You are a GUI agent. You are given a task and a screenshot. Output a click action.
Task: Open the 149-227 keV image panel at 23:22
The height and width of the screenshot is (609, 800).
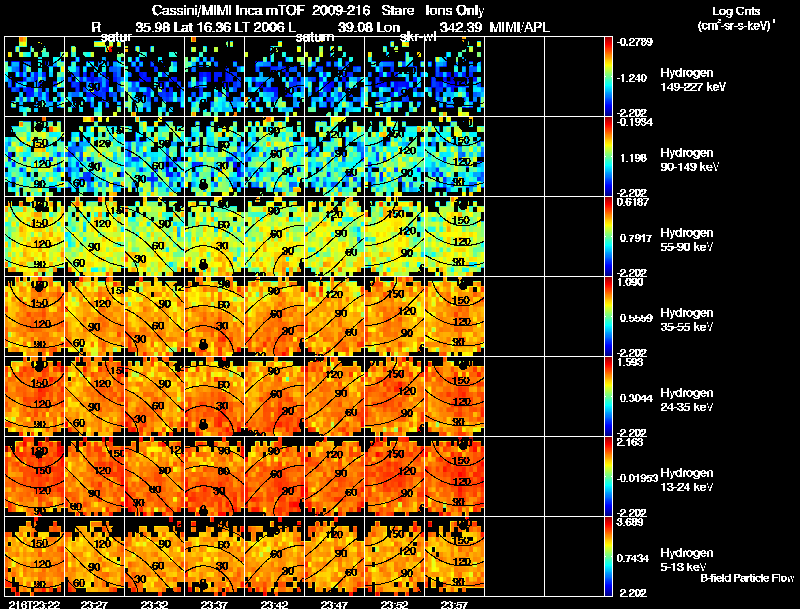tap(35, 77)
